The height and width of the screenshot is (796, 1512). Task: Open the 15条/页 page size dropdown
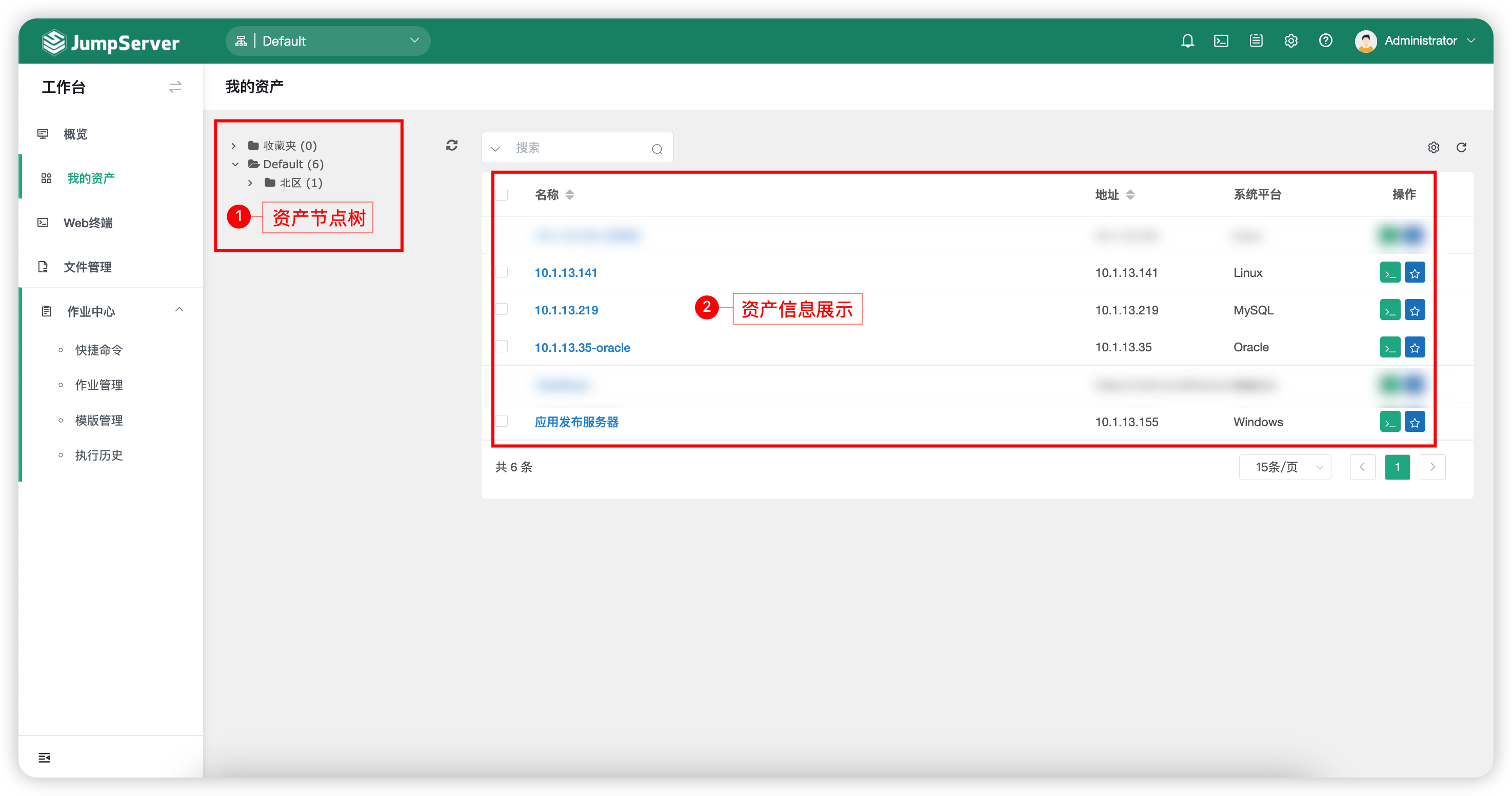(x=1284, y=467)
